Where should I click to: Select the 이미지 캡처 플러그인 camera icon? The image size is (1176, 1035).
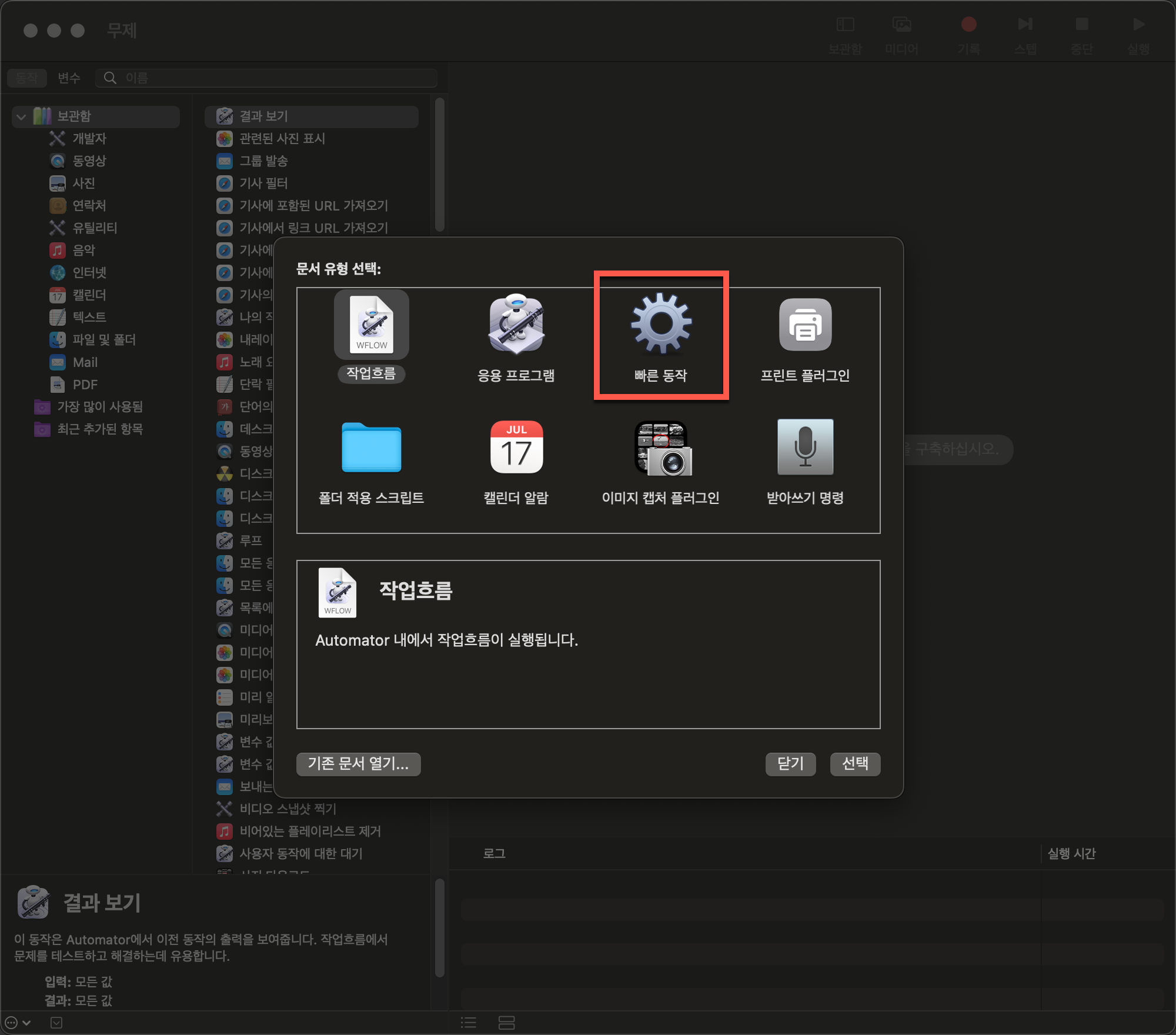[x=662, y=448]
